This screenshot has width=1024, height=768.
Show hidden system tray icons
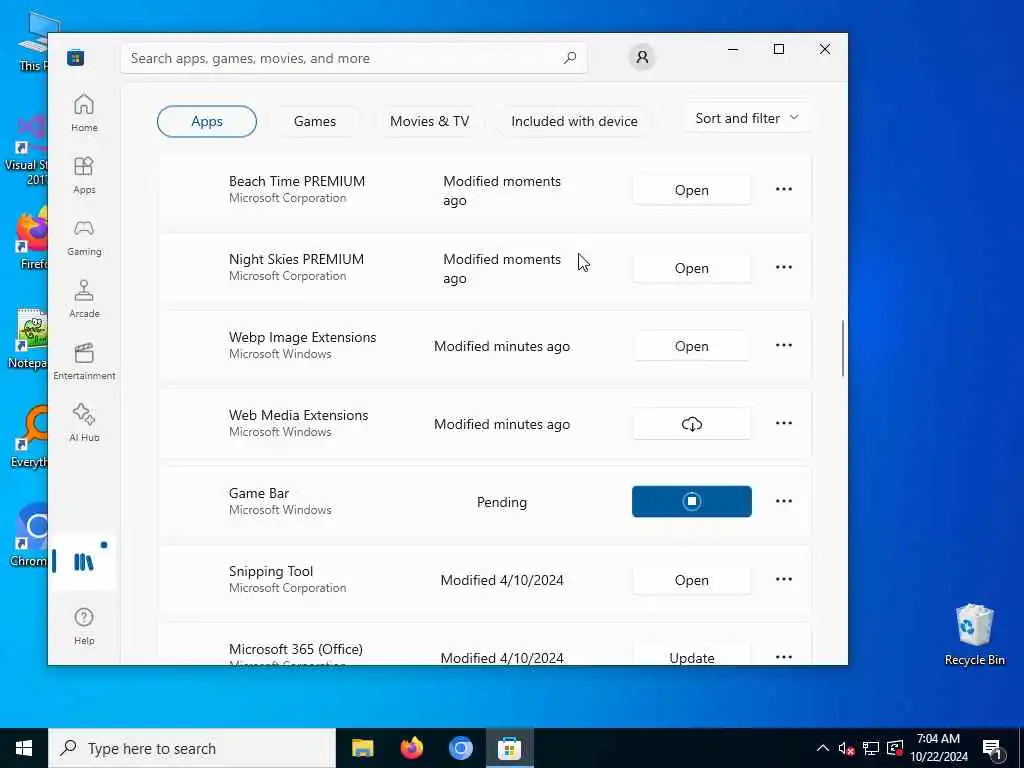tap(823, 748)
